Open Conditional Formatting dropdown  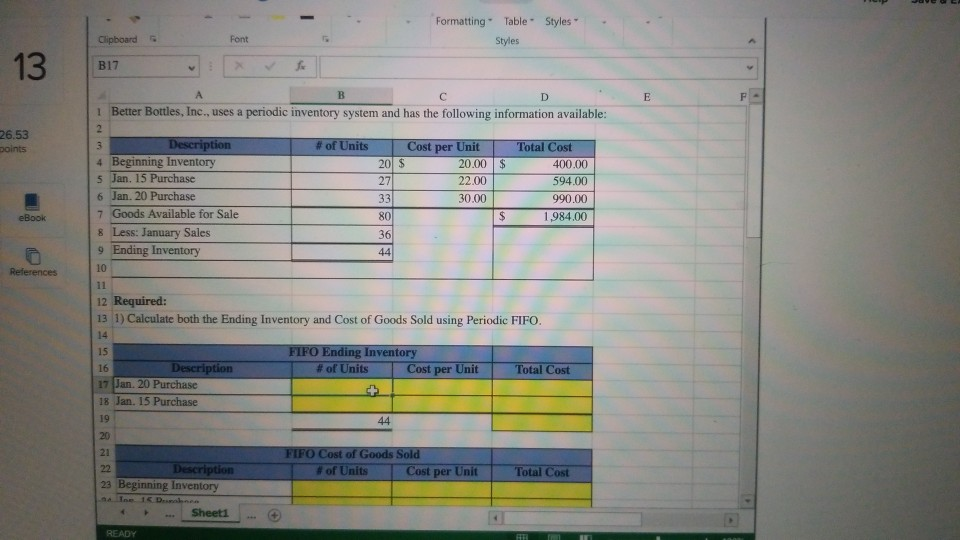click(x=463, y=21)
